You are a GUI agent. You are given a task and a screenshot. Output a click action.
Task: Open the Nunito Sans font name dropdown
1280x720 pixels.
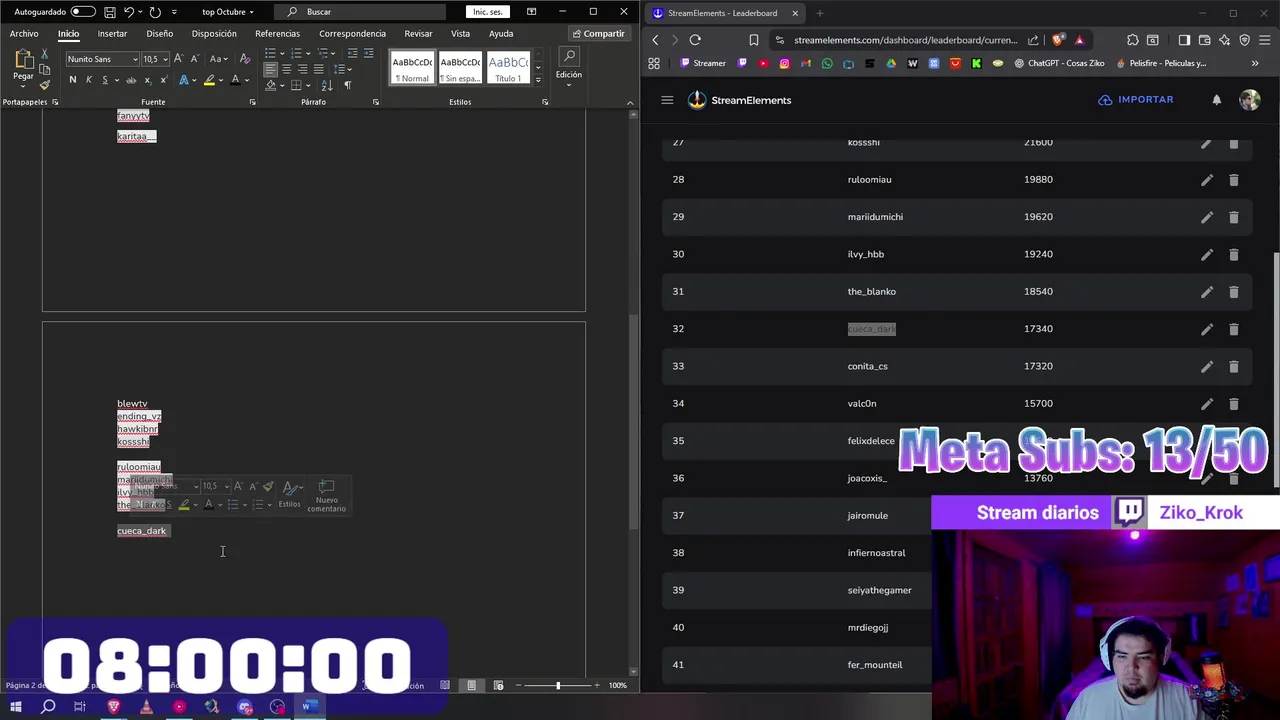click(134, 59)
